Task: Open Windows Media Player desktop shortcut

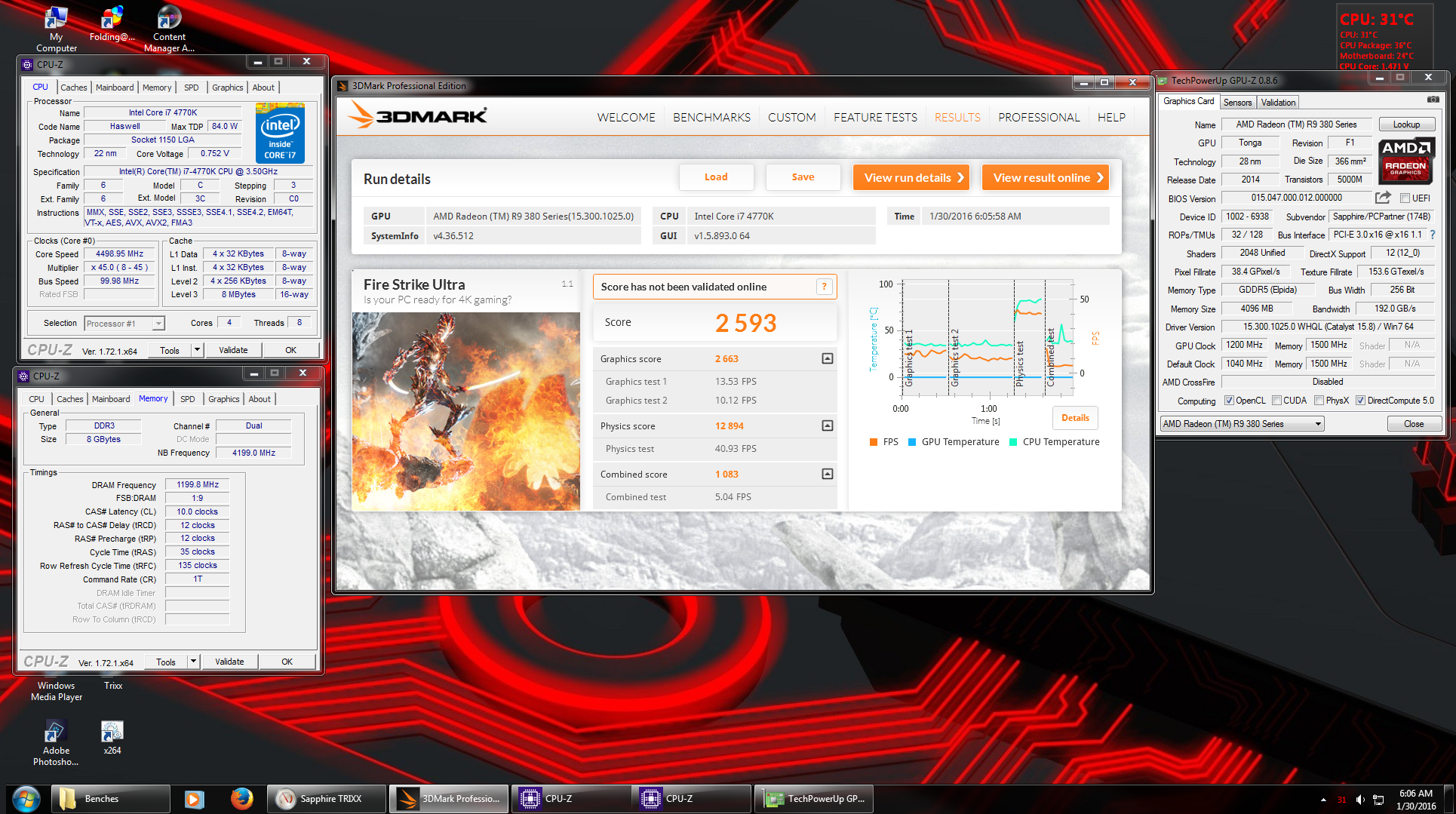Action: (x=56, y=691)
